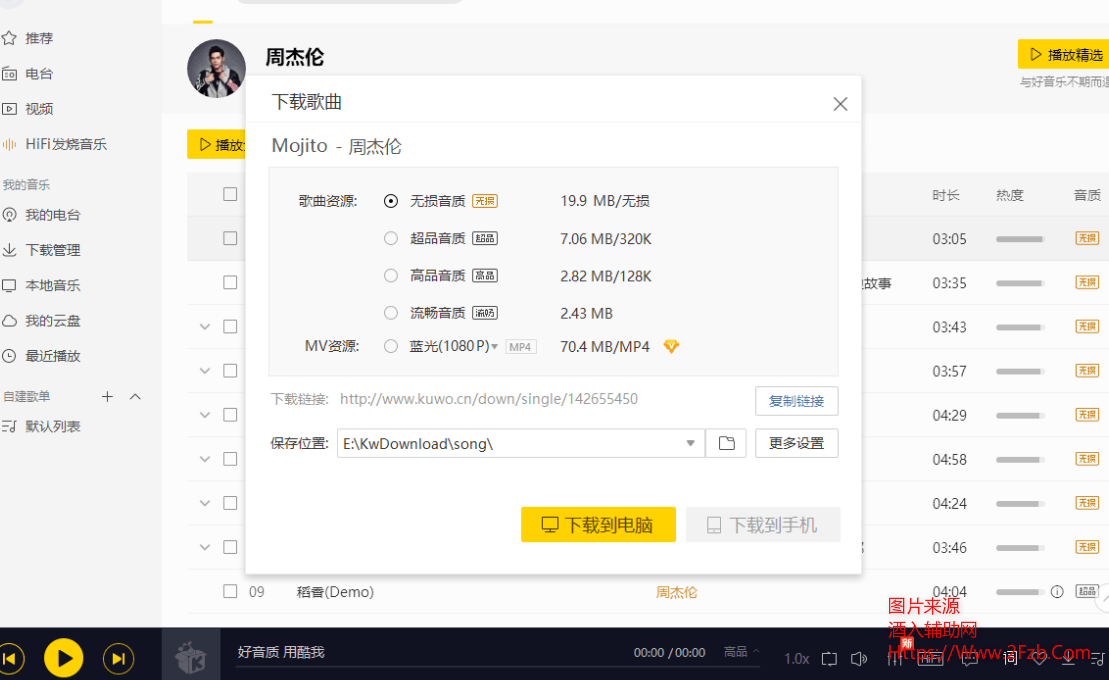Image resolution: width=1109 pixels, height=680 pixels.
Task: Browse for save folder icon
Action: [726, 444]
